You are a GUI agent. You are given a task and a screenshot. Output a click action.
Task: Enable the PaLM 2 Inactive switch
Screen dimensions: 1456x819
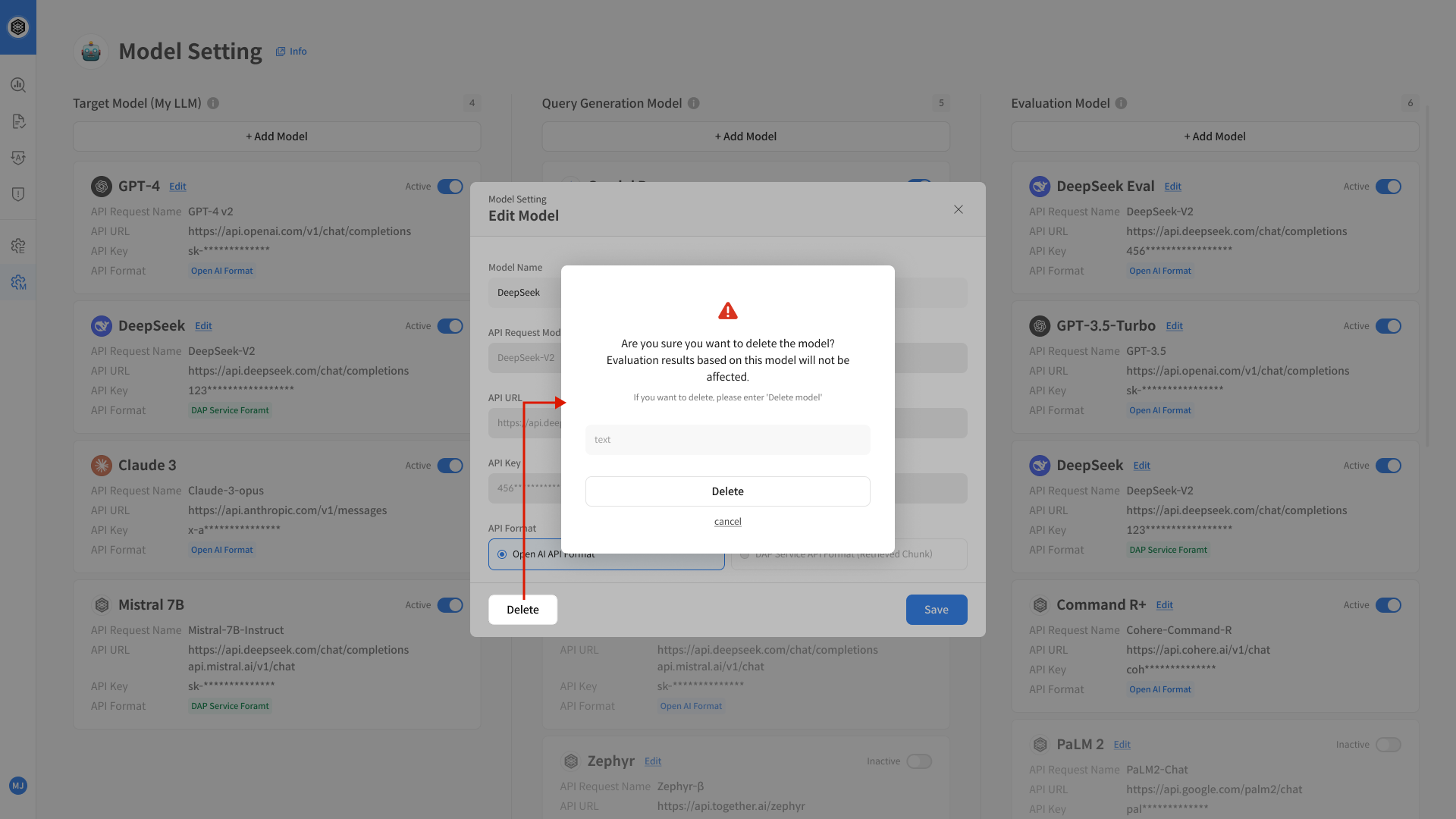tap(1389, 745)
